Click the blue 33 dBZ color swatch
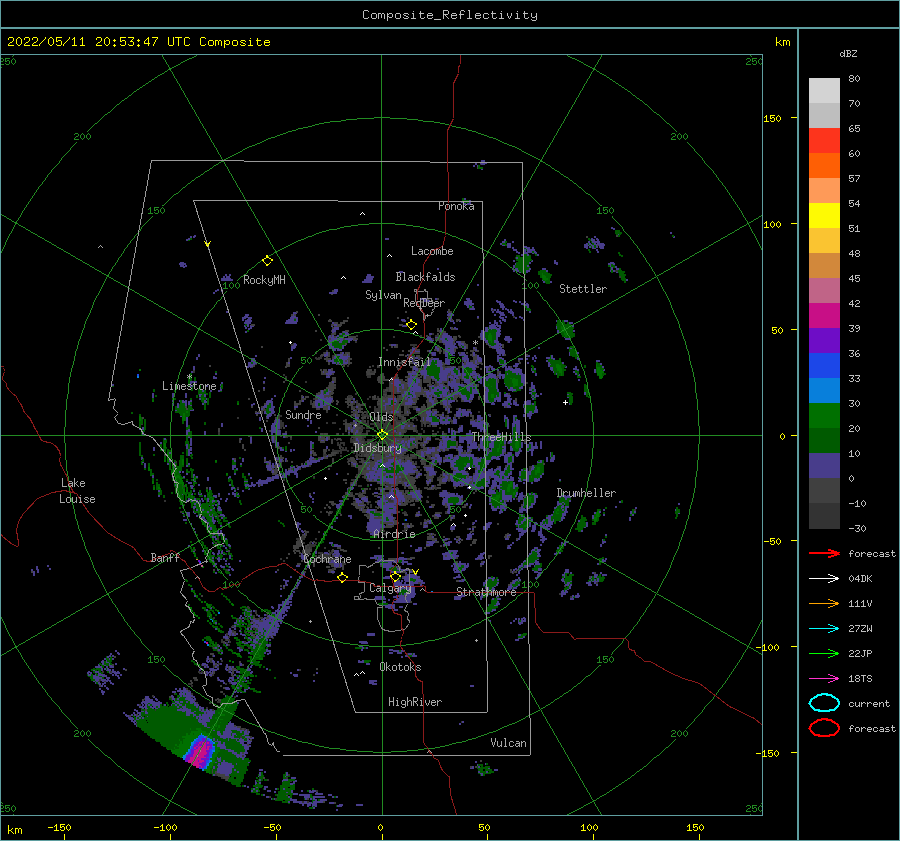This screenshot has height=841, width=900. (824, 366)
